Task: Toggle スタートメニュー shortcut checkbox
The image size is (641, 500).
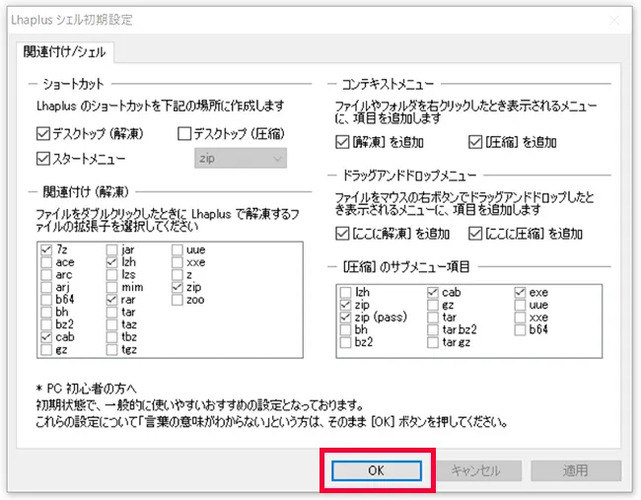Action: point(43,158)
